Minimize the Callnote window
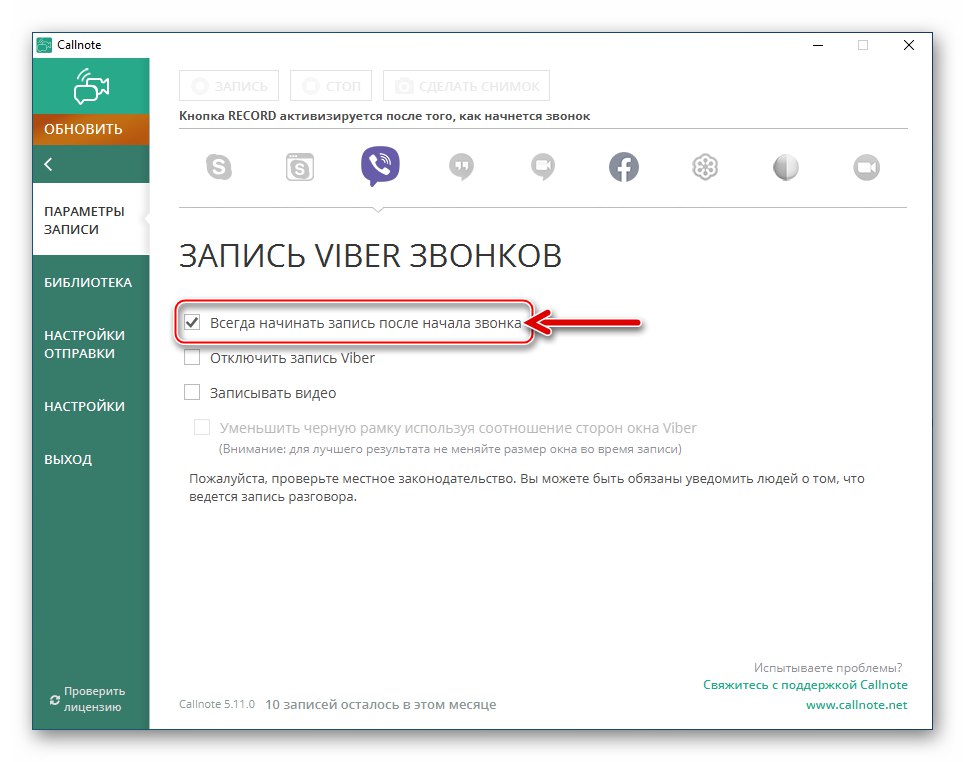This screenshot has height=762, width=965. coord(818,45)
